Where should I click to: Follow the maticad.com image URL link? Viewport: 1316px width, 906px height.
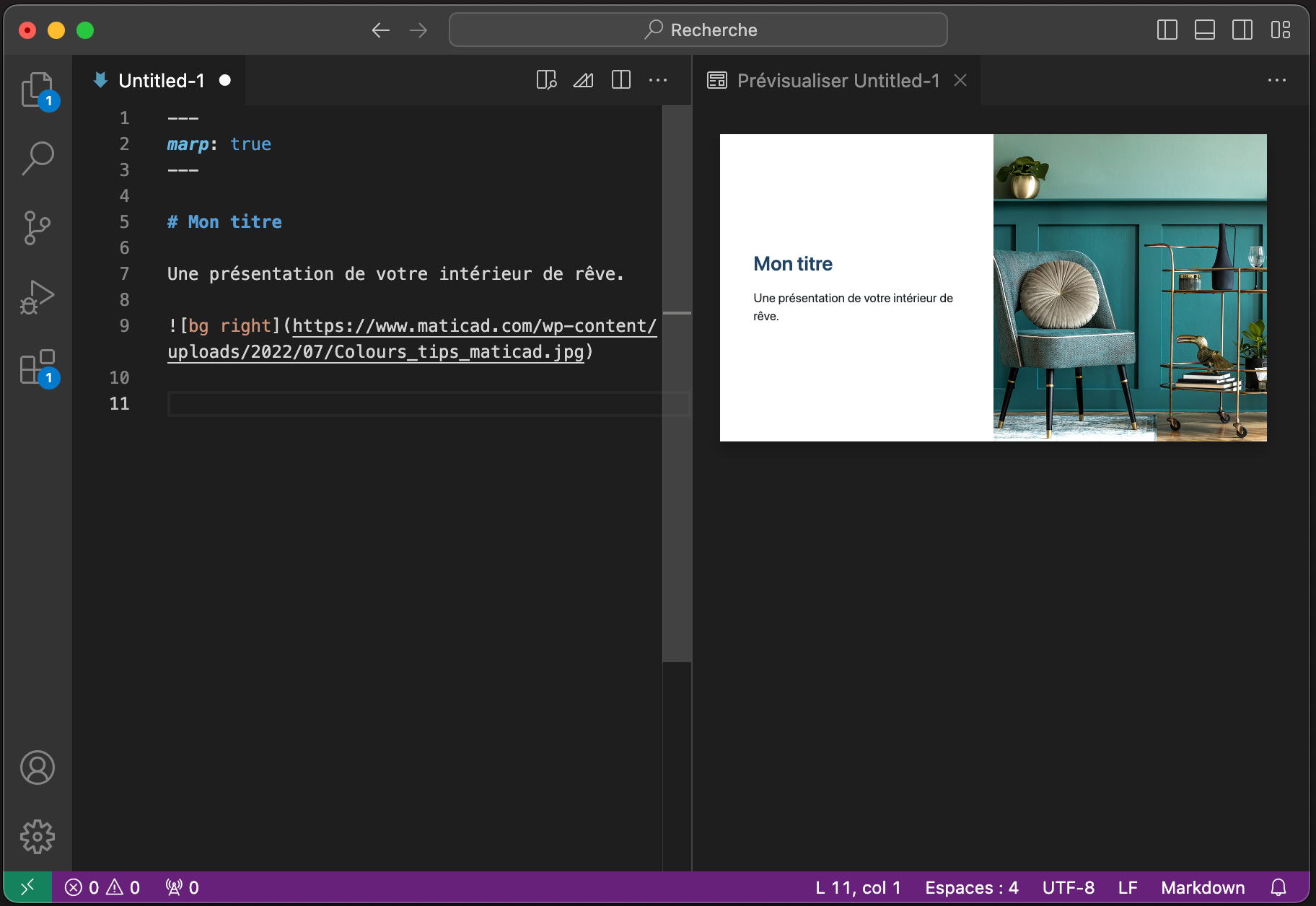(x=412, y=339)
